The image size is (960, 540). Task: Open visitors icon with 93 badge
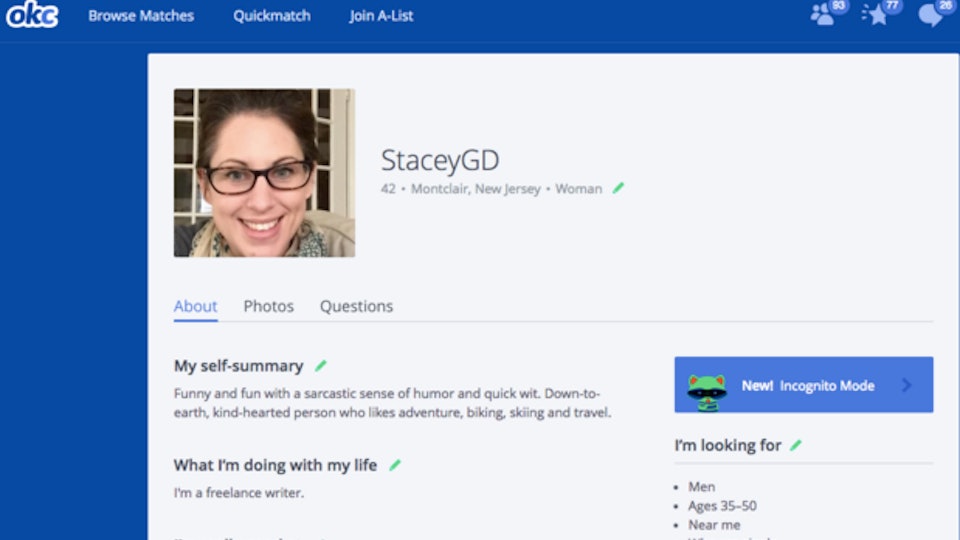click(x=824, y=14)
